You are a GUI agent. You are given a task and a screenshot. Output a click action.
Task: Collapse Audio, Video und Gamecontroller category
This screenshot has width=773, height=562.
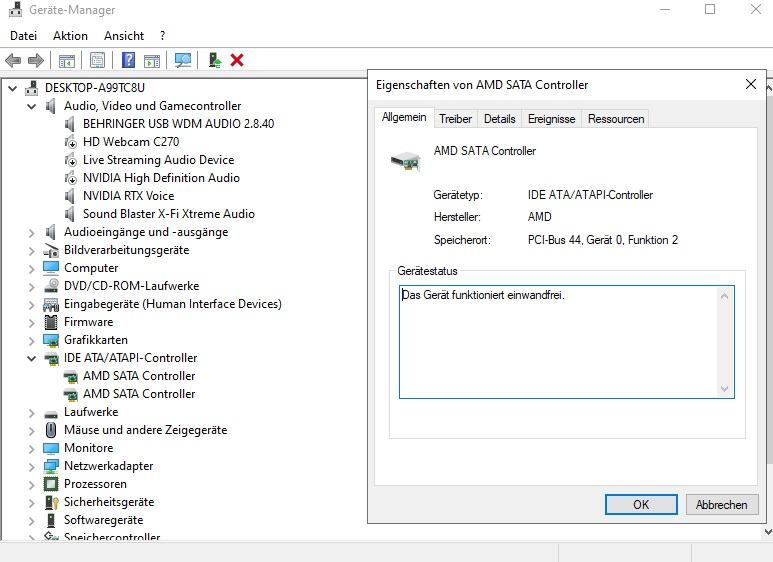(x=32, y=106)
